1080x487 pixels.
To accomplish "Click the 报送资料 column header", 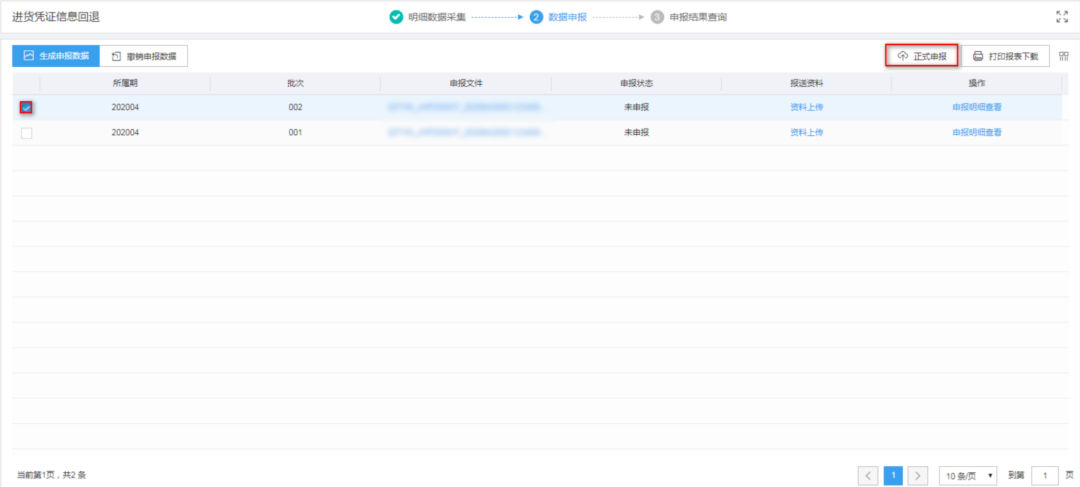I will click(807, 83).
